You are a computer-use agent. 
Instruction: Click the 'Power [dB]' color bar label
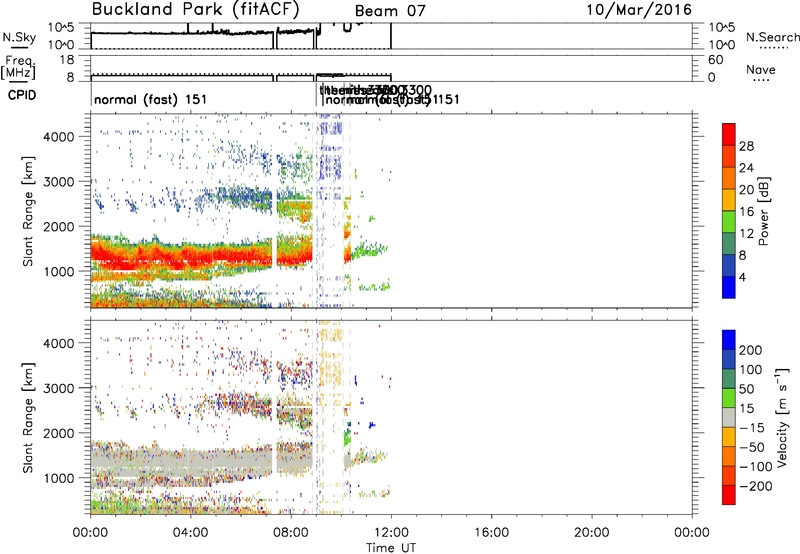point(763,211)
